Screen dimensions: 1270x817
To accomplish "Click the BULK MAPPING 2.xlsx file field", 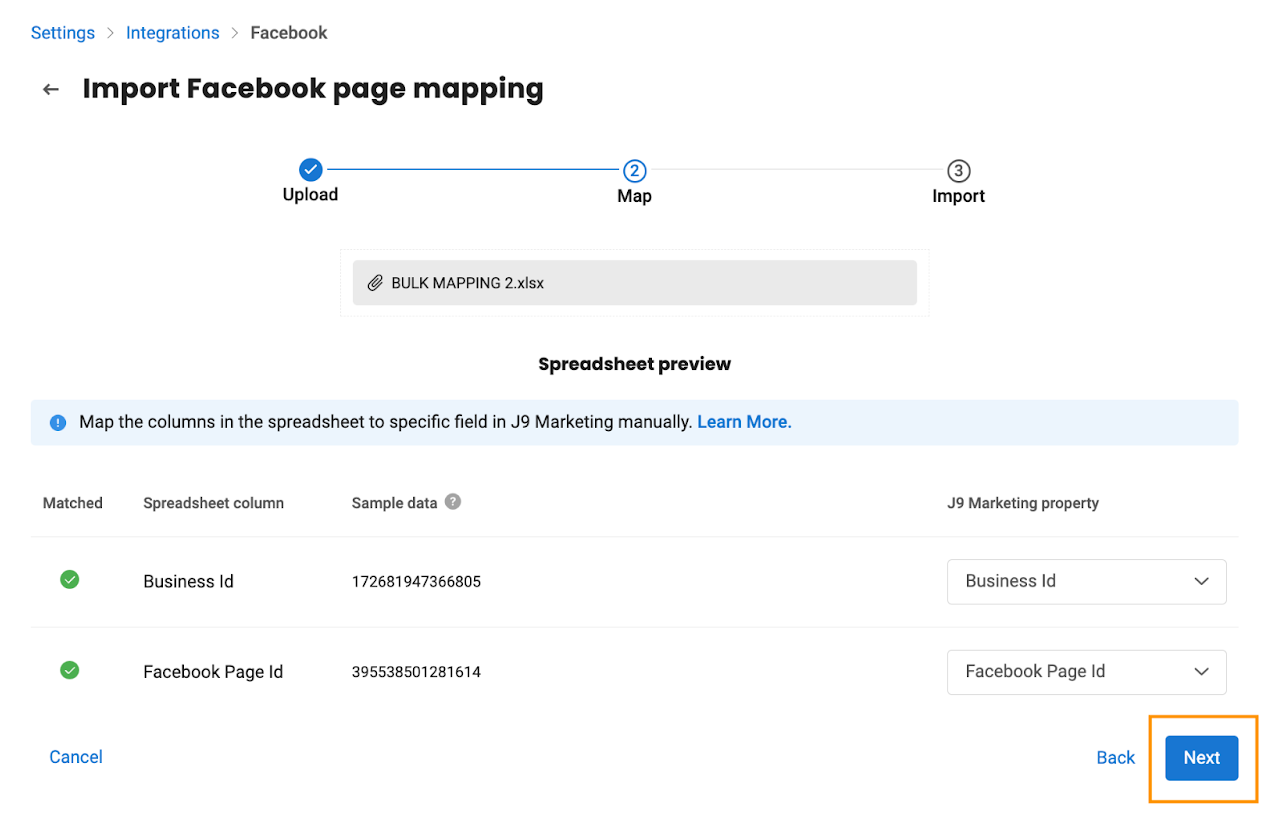I will (635, 283).
